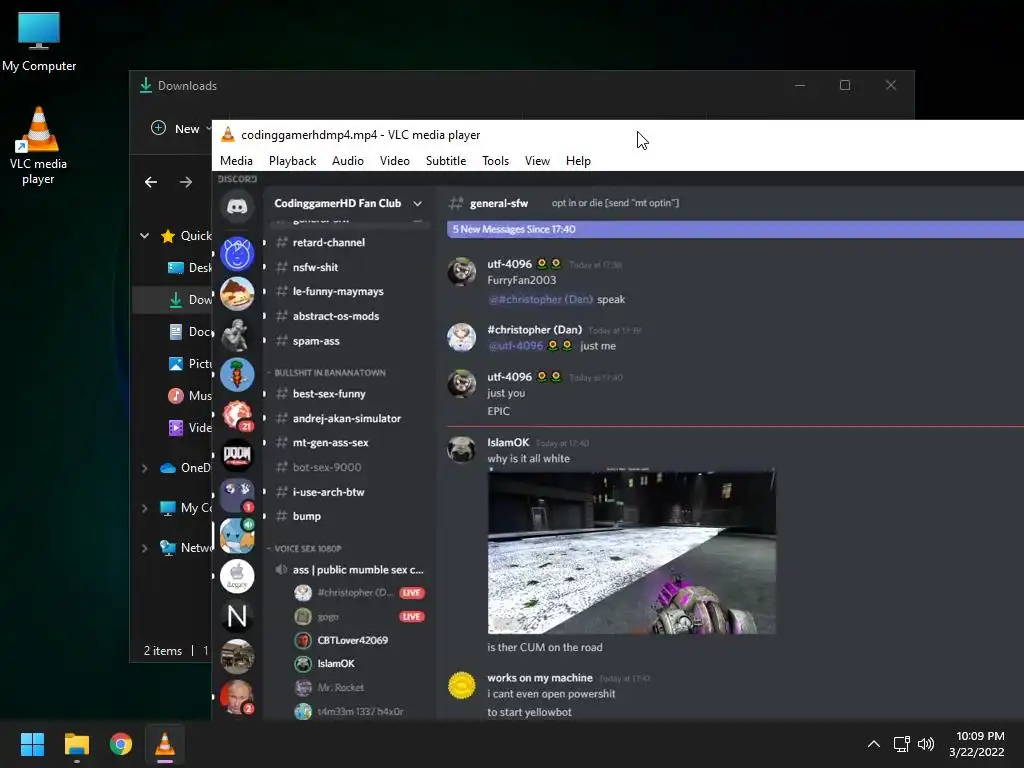Switch to VLC via taskbar icon
This screenshot has width=1024, height=768.
point(165,744)
